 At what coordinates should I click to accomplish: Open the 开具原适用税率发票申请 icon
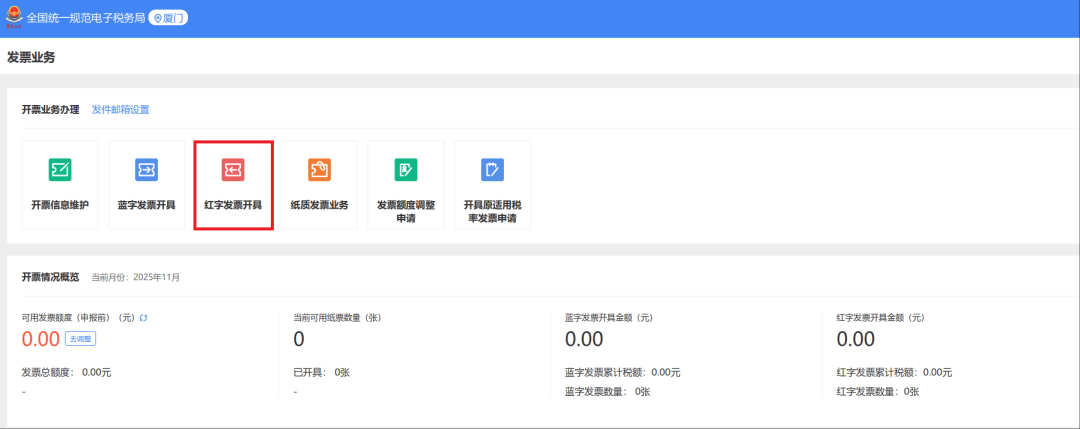coord(492,170)
